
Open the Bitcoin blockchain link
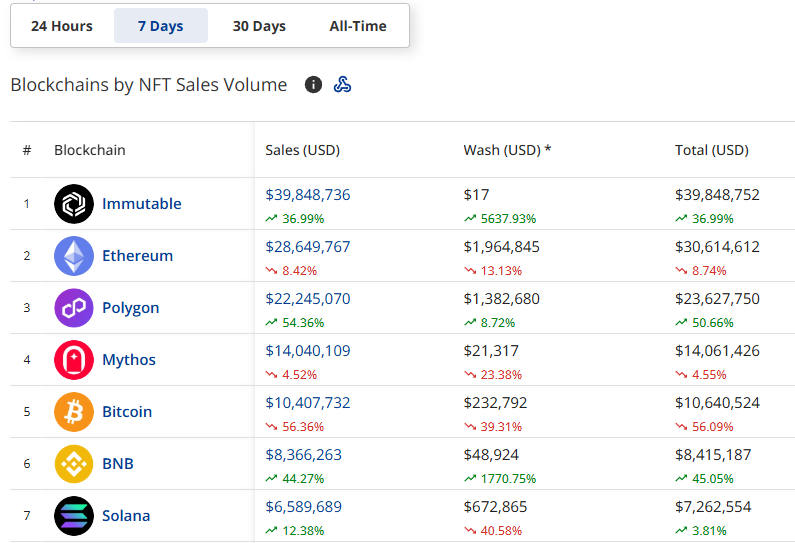point(127,412)
